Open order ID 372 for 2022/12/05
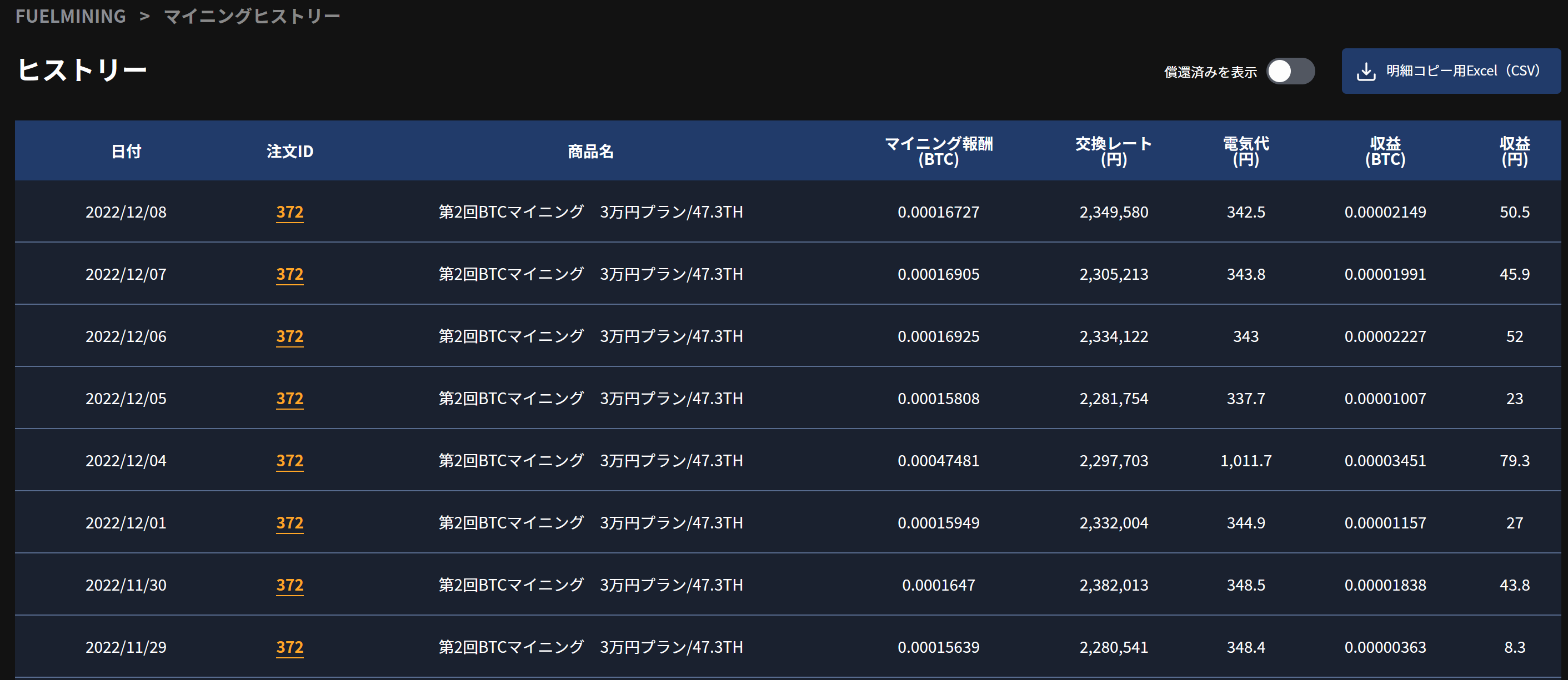Screen dimensions: 1568x680 [x=290, y=398]
